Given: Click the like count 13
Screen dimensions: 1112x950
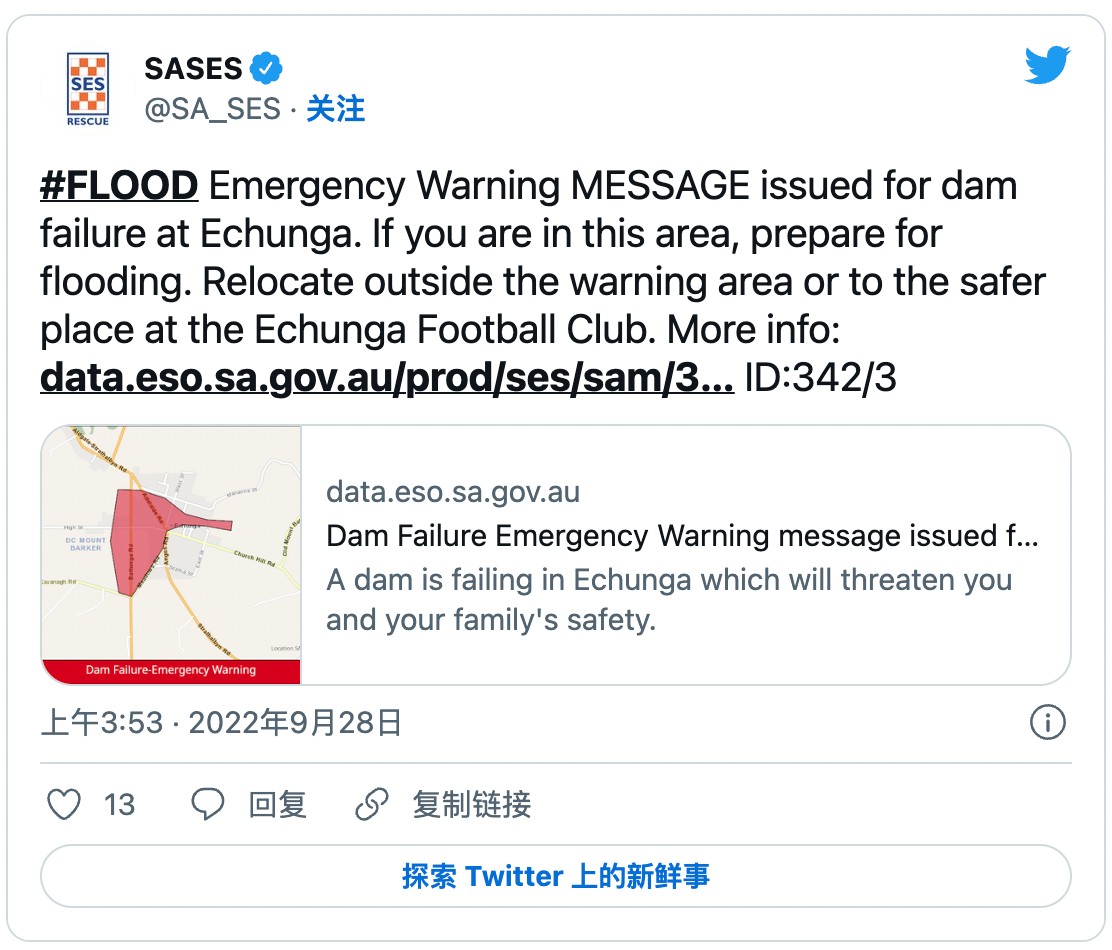Looking at the screenshot, I should [x=119, y=804].
